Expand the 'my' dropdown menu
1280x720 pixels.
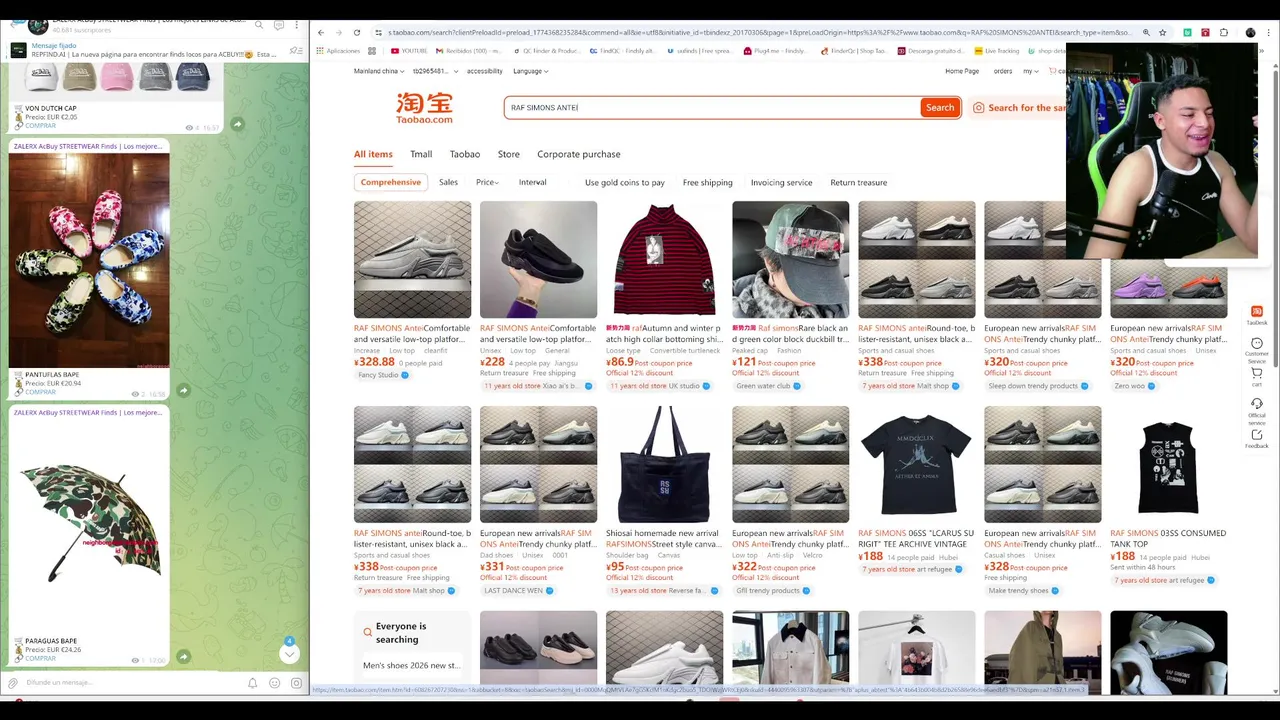(1031, 71)
